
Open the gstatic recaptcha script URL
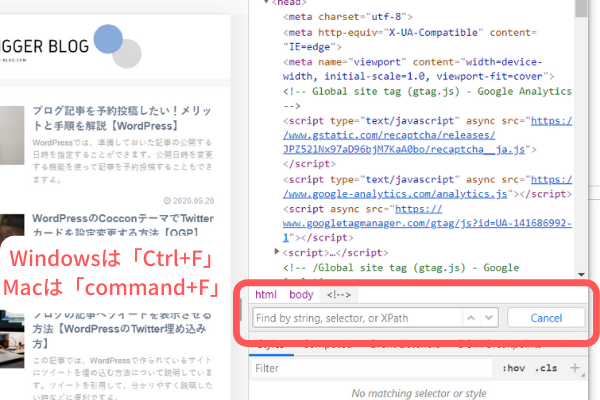tap(427, 135)
